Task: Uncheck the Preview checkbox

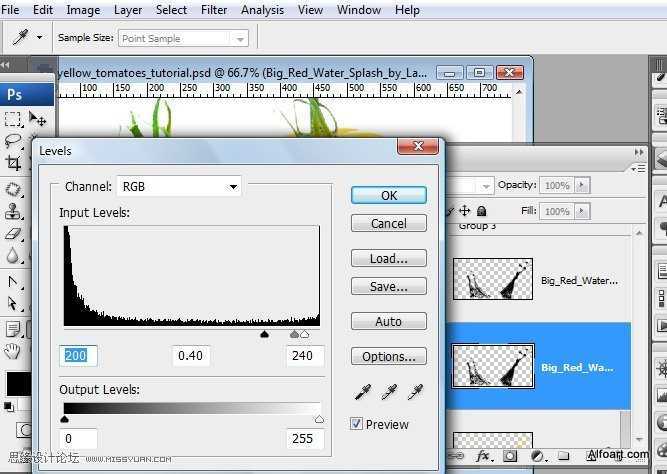Action: click(356, 424)
